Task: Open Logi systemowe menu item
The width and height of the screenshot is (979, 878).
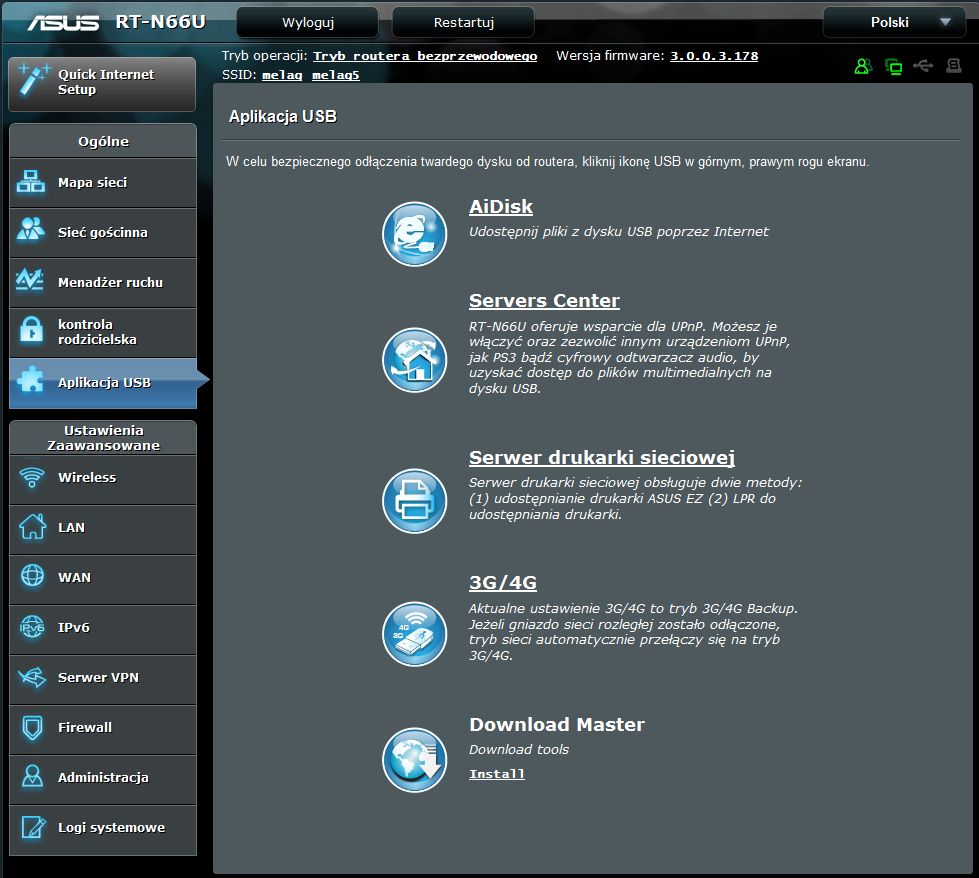Action: click(x=103, y=829)
